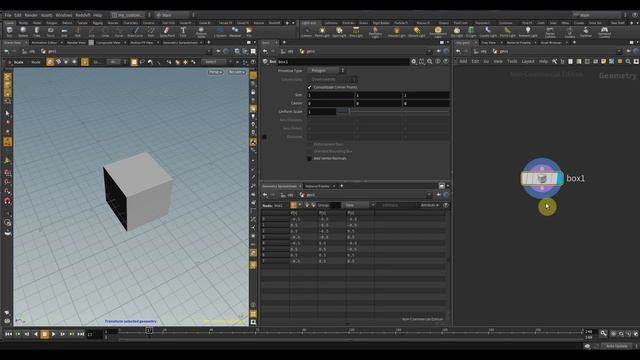Toggle Add Vertex Normals checkbox
Viewport: 640px width, 360px height.
309,158
